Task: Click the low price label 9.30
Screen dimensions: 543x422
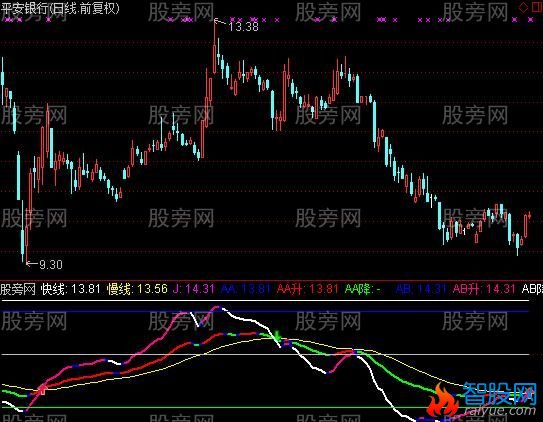Action: [51, 265]
